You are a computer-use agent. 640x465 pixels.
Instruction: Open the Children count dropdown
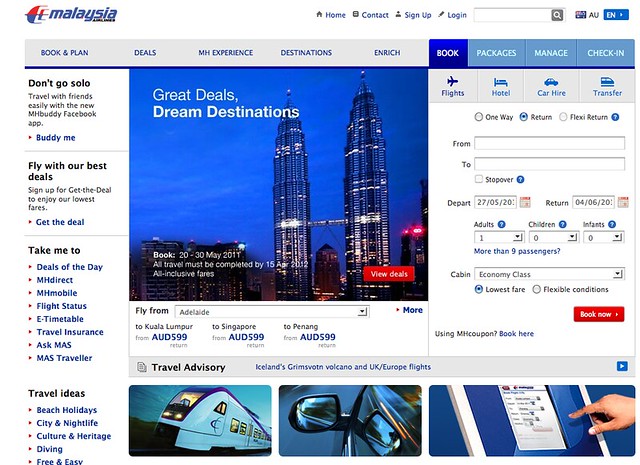click(x=554, y=237)
